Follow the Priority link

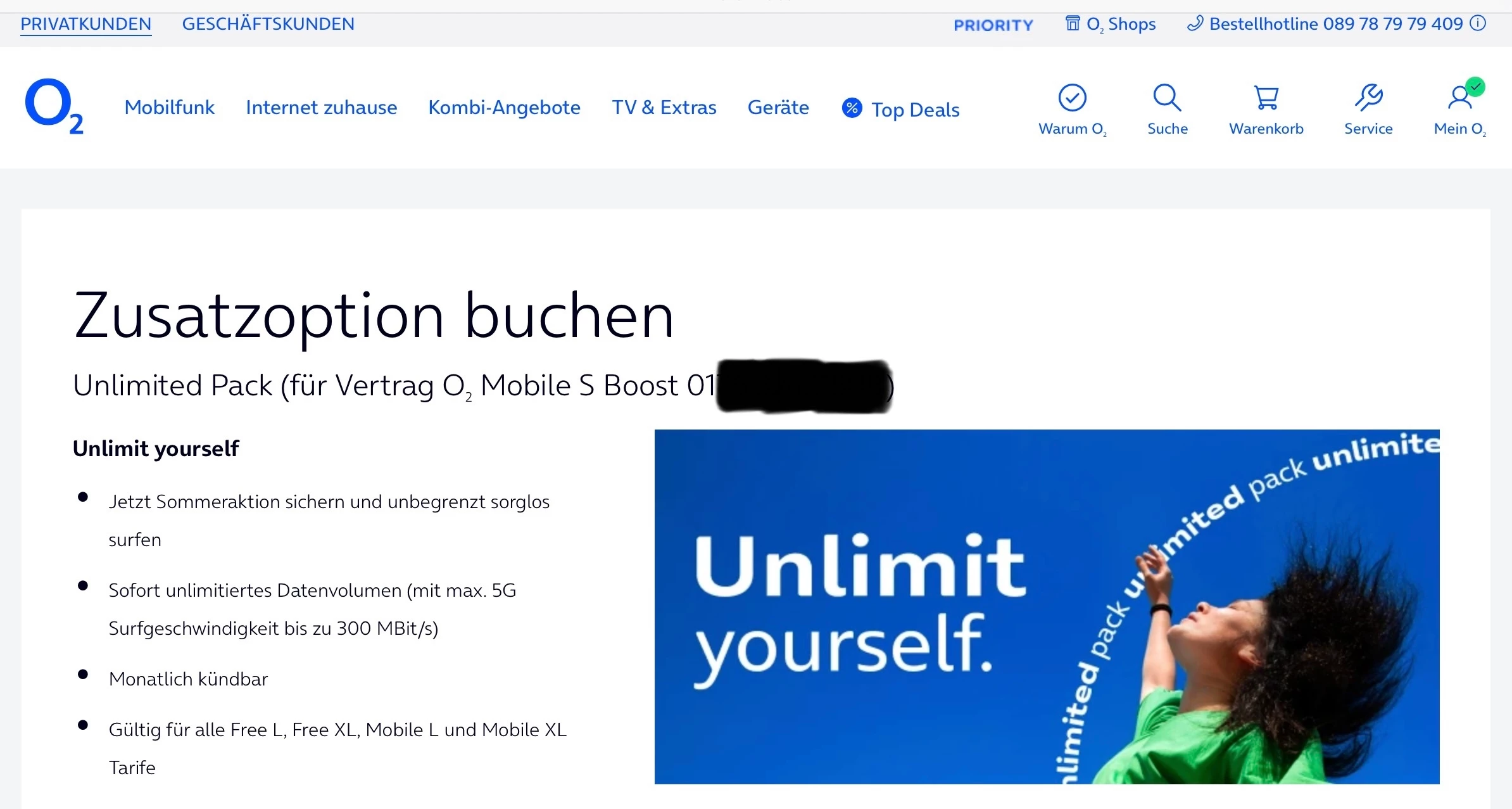993,25
